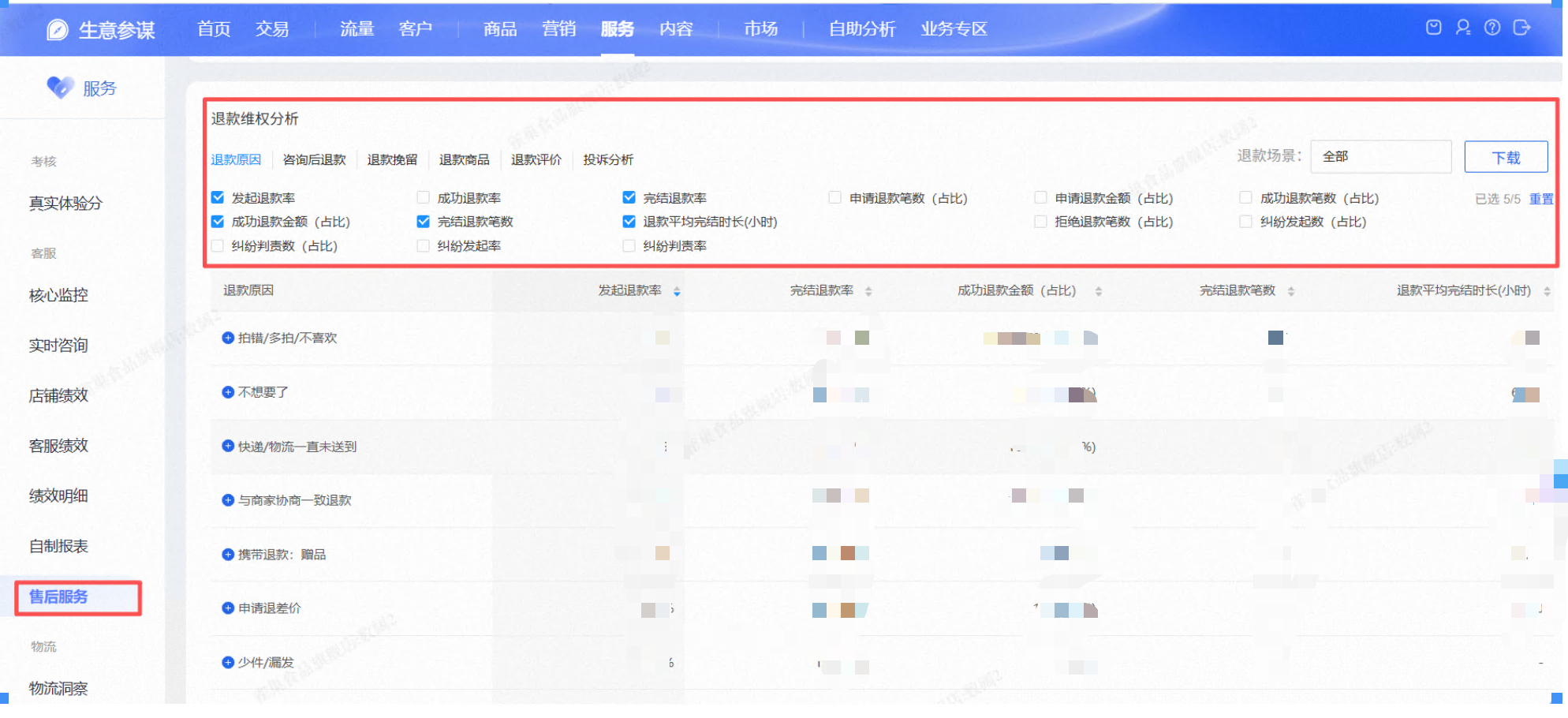Expand the 少件/漏发 row
The height and width of the screenshot is (718, 1568).
[x=228, y=663]
